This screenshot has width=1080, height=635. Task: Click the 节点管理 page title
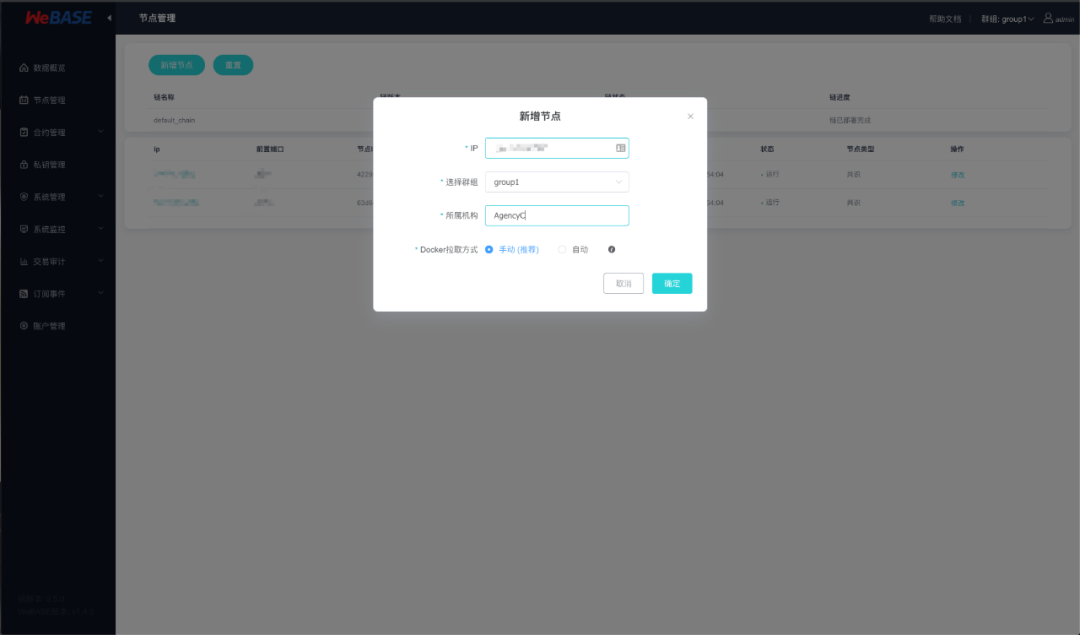tap(157, 18)
